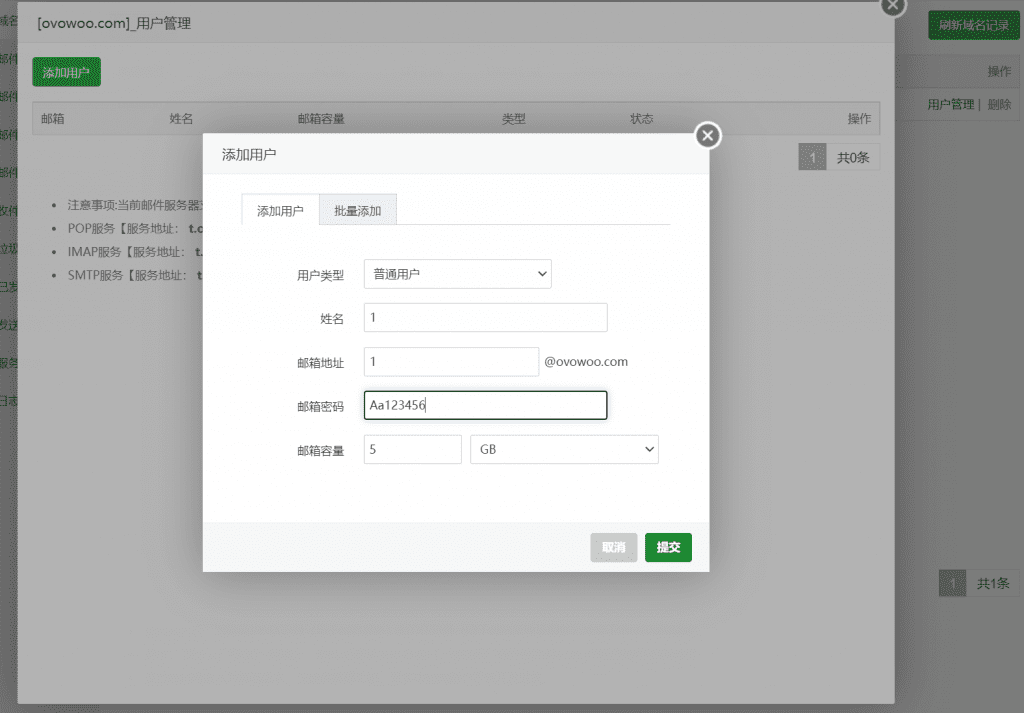Click the 刷新域名记录 button
Screen dimensions: 1024x713
972,25
